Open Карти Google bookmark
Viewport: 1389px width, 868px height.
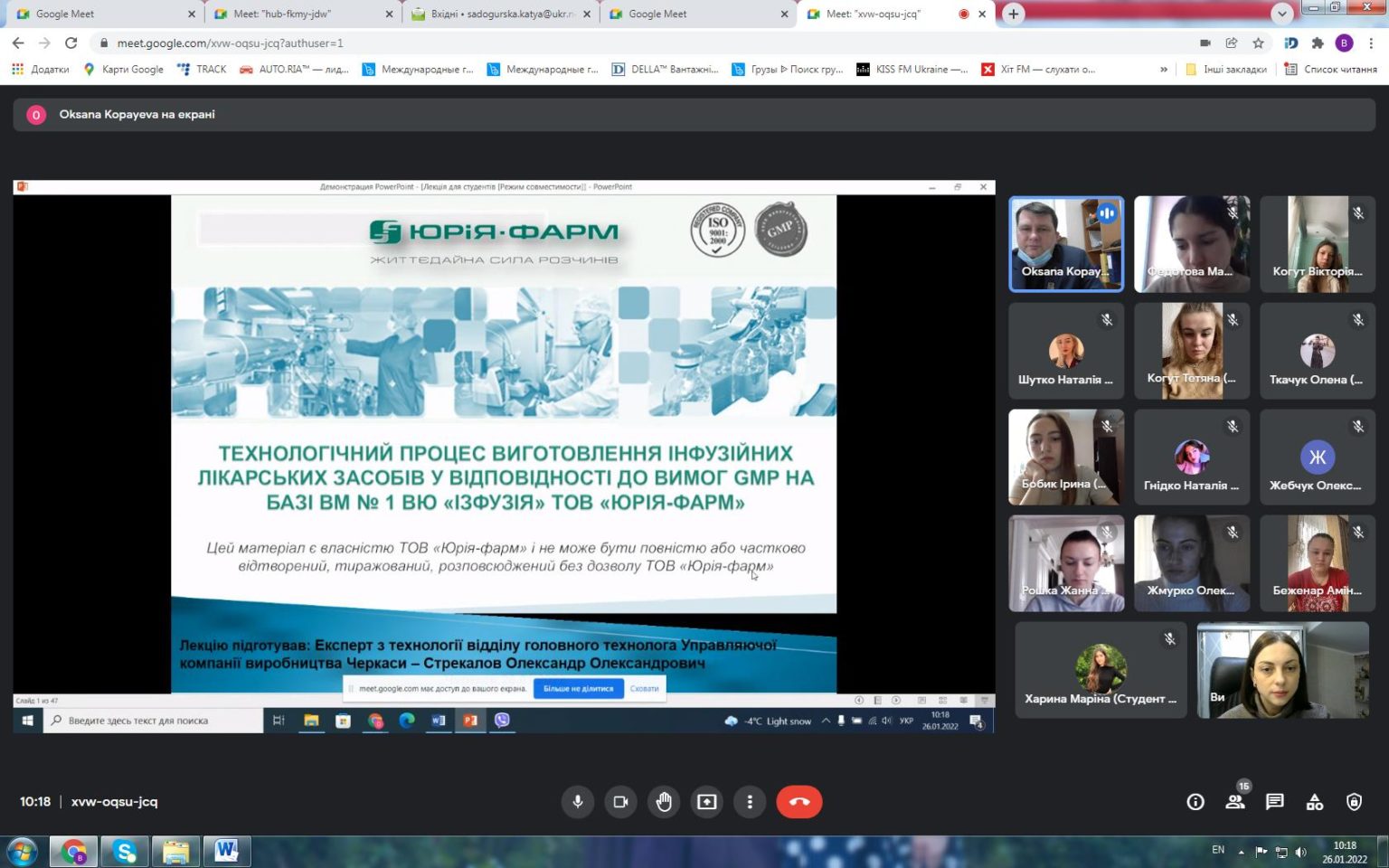click(123, 69)
